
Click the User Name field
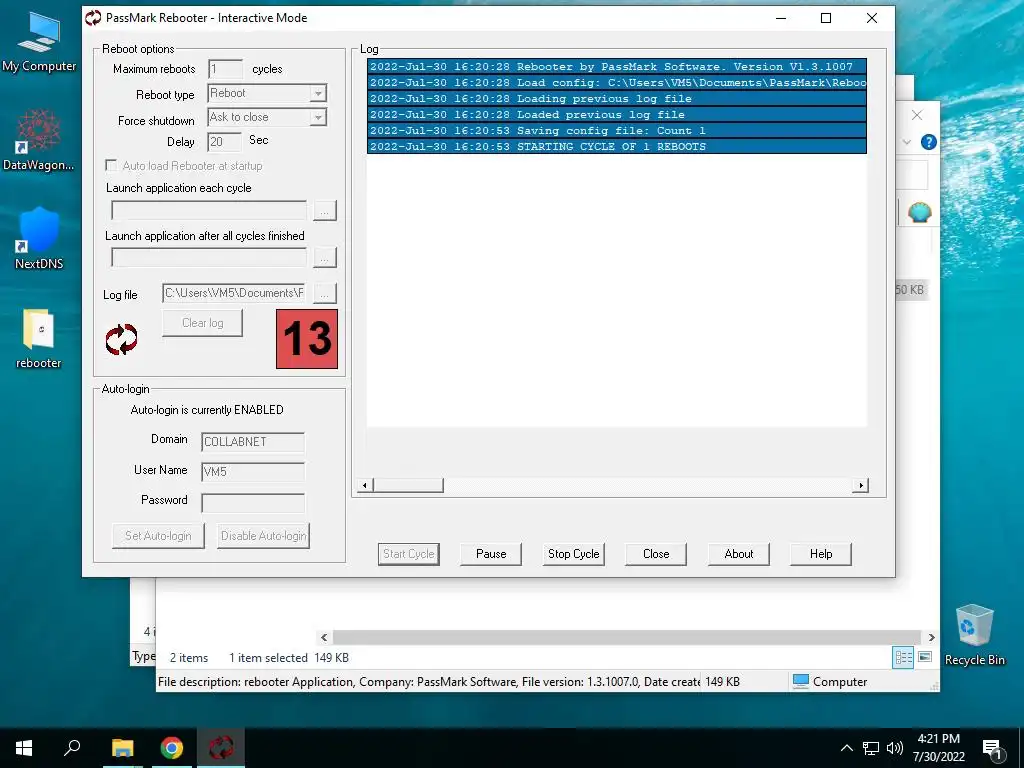253,472
